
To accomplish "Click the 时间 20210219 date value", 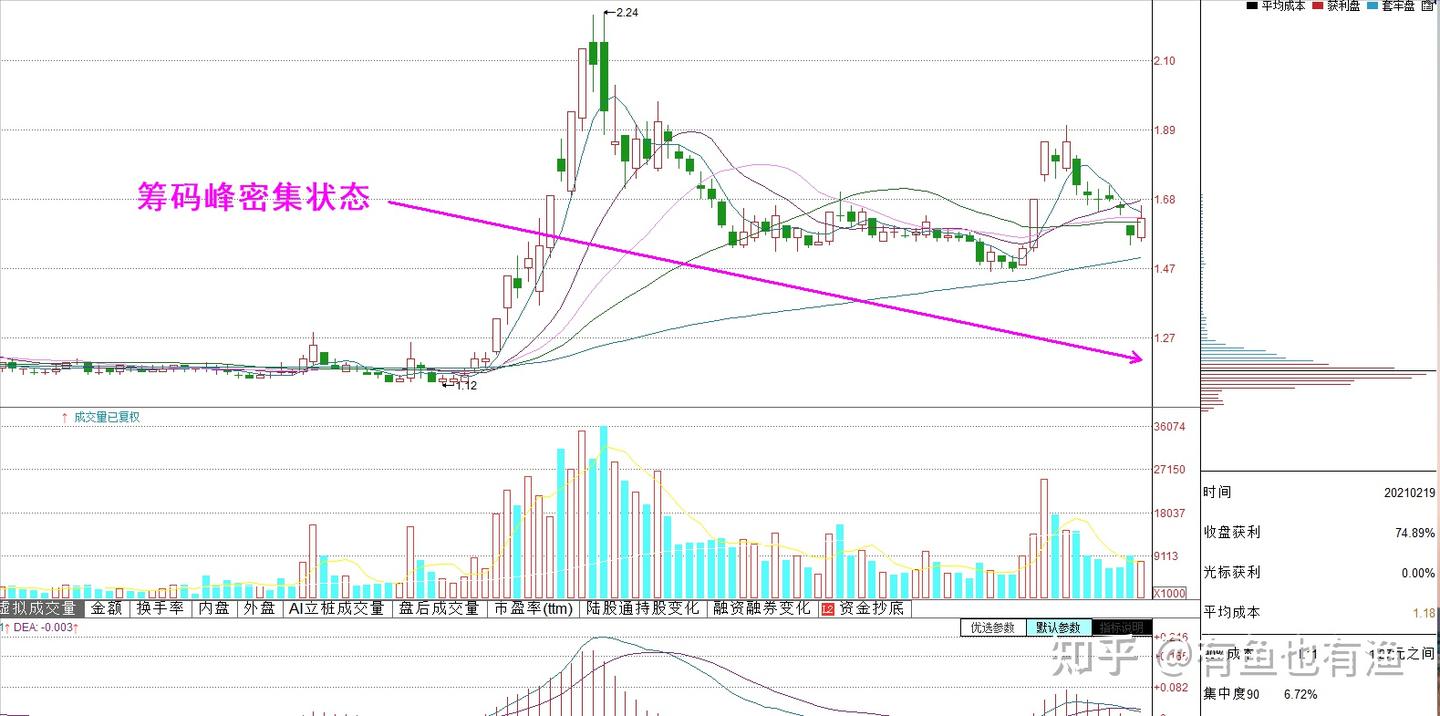I will tap(1410, 493).
